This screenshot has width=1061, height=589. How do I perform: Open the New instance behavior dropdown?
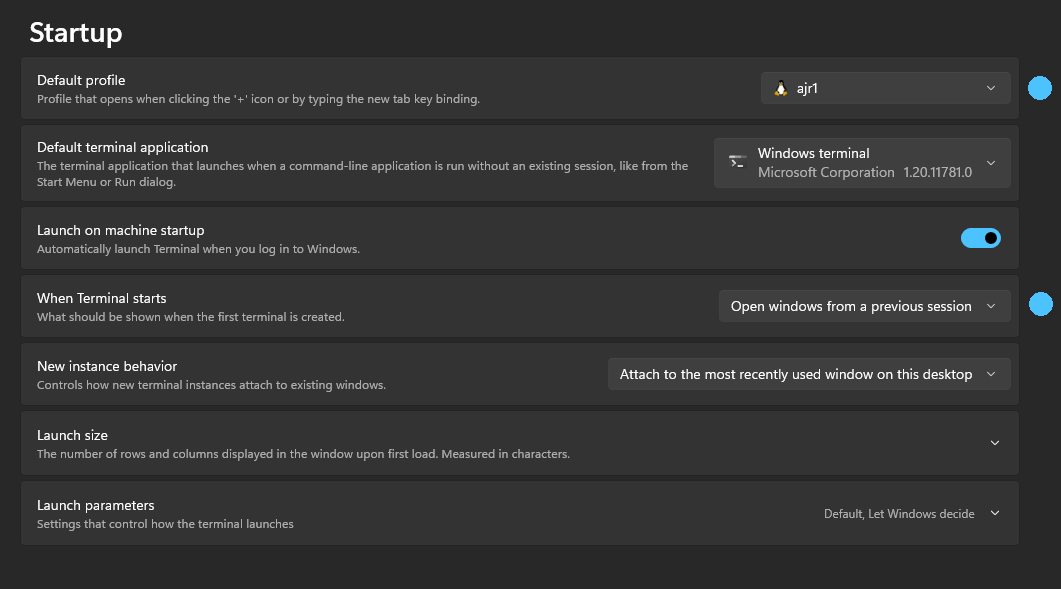[x=808, y=374]
